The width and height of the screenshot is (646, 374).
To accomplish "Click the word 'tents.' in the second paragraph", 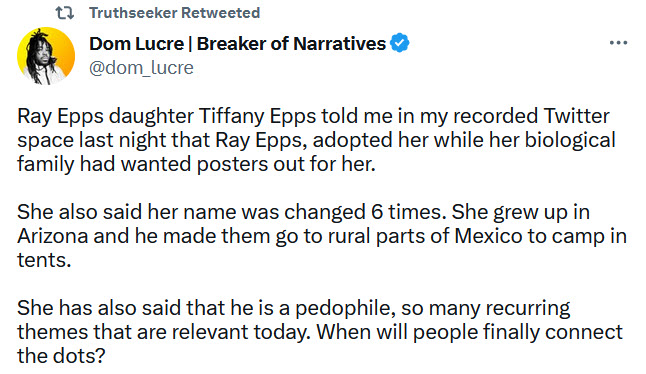I will pyautogui.click(x=44, y=260).
